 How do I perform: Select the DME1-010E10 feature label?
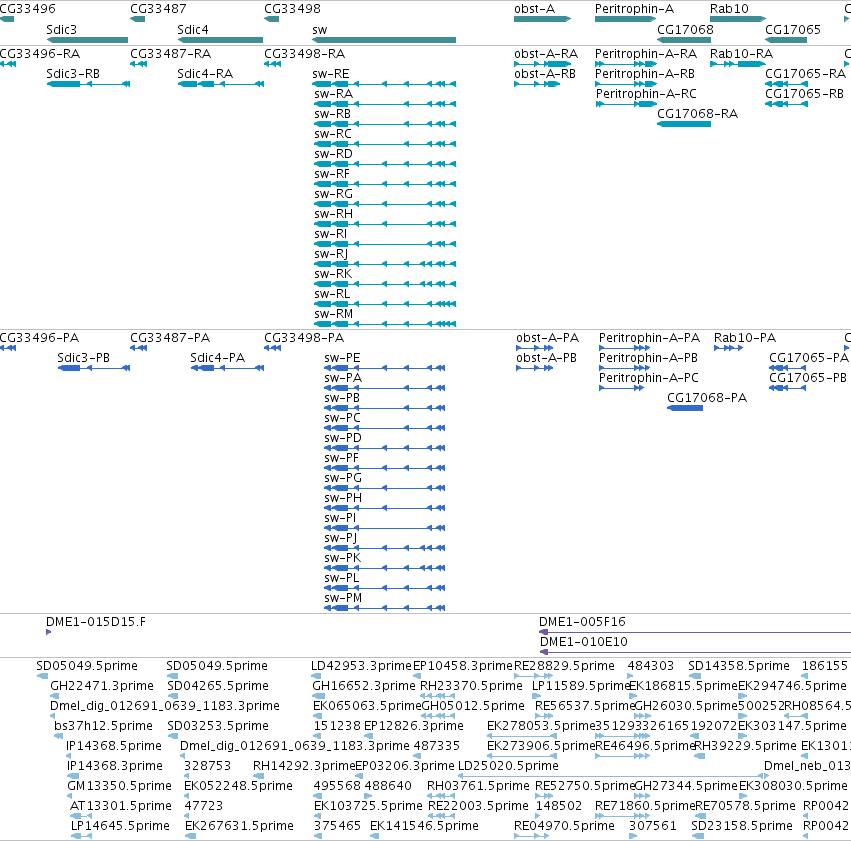[x=583, y=642]
